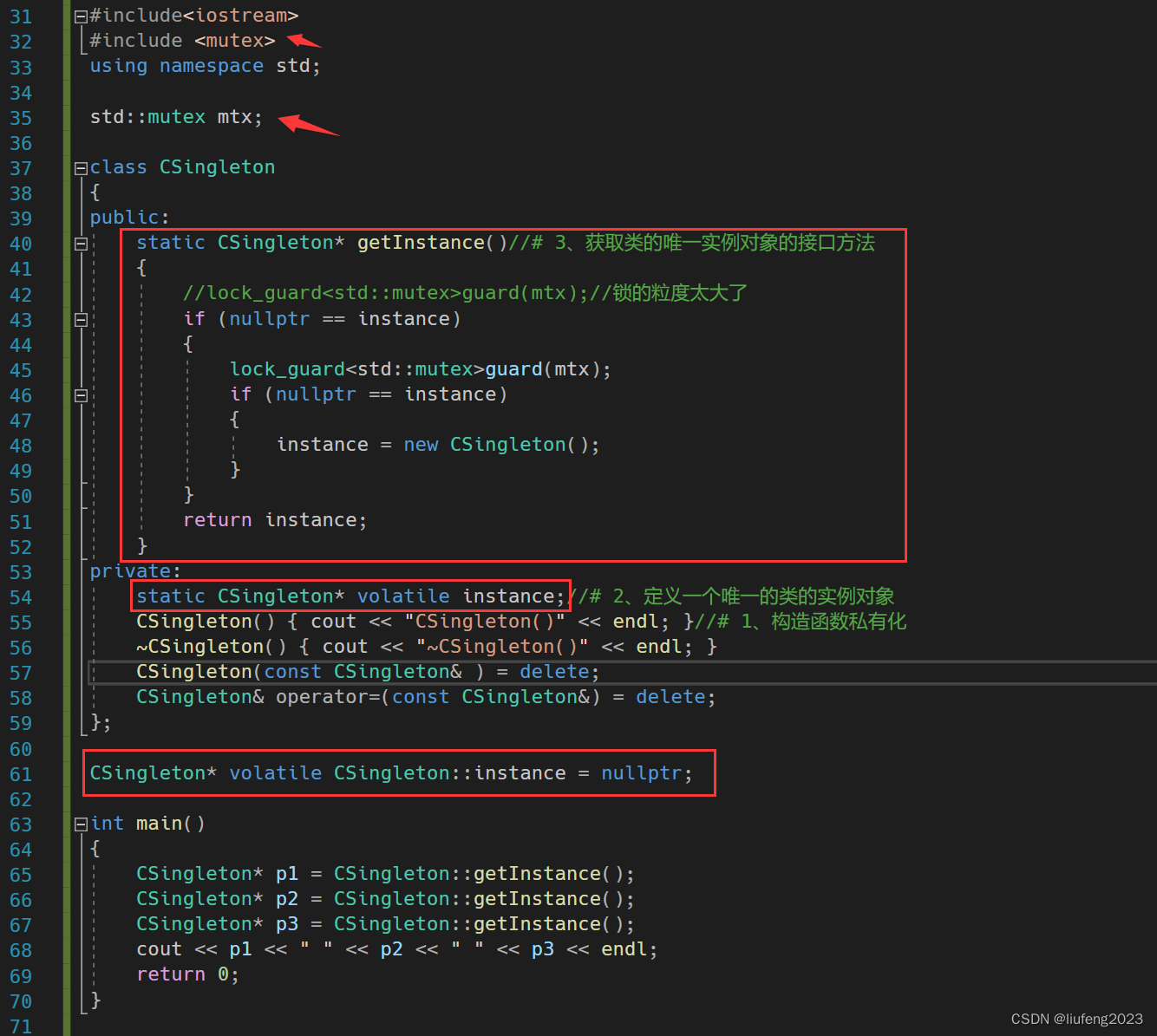
Task: Click line number 63 in the gutter
Action: (x=21, y=824)
